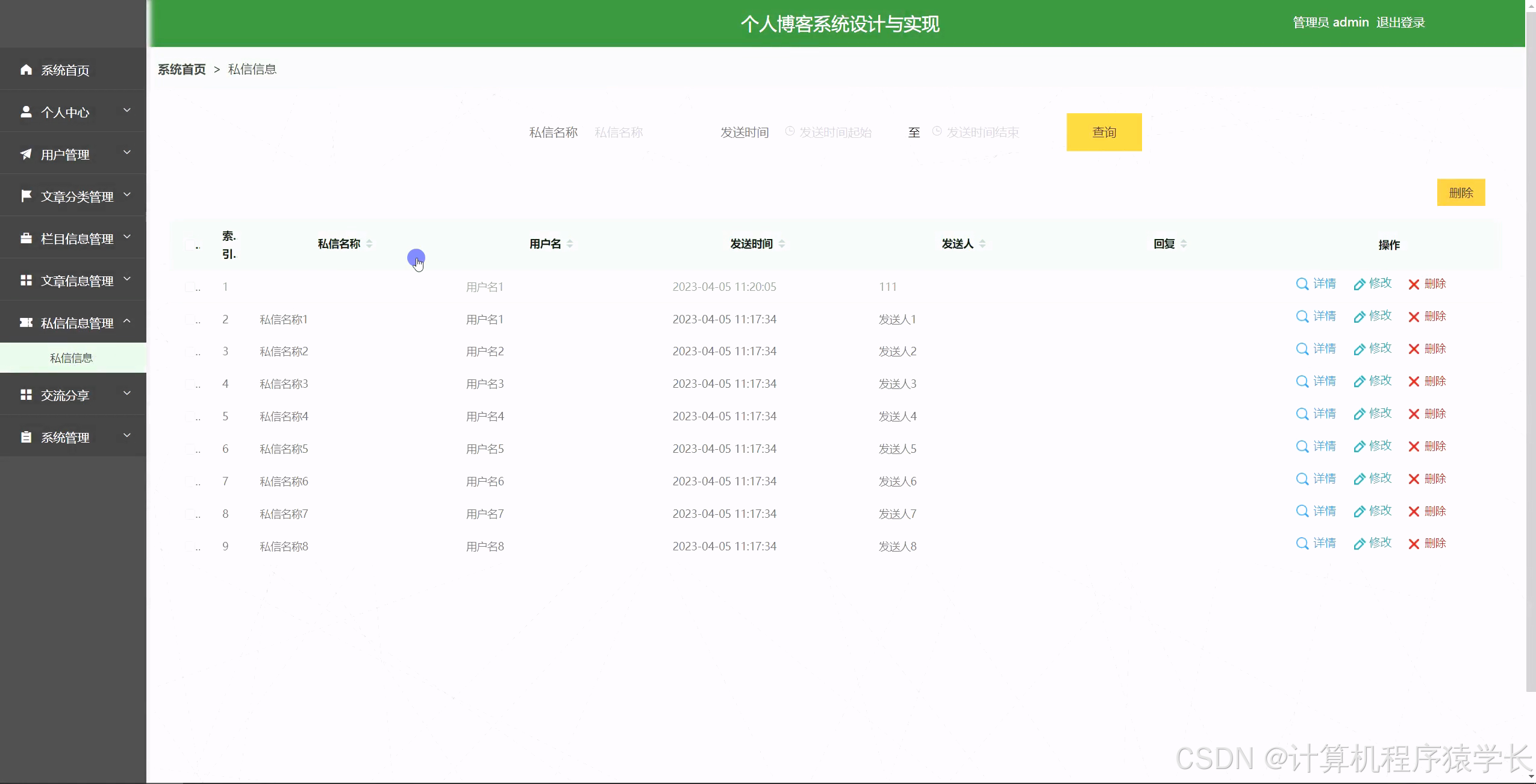Viewport: 1536px width, 784px height.
Task: Expand the 交流分享 menu chevron
Action: click(x=126, y=393)
